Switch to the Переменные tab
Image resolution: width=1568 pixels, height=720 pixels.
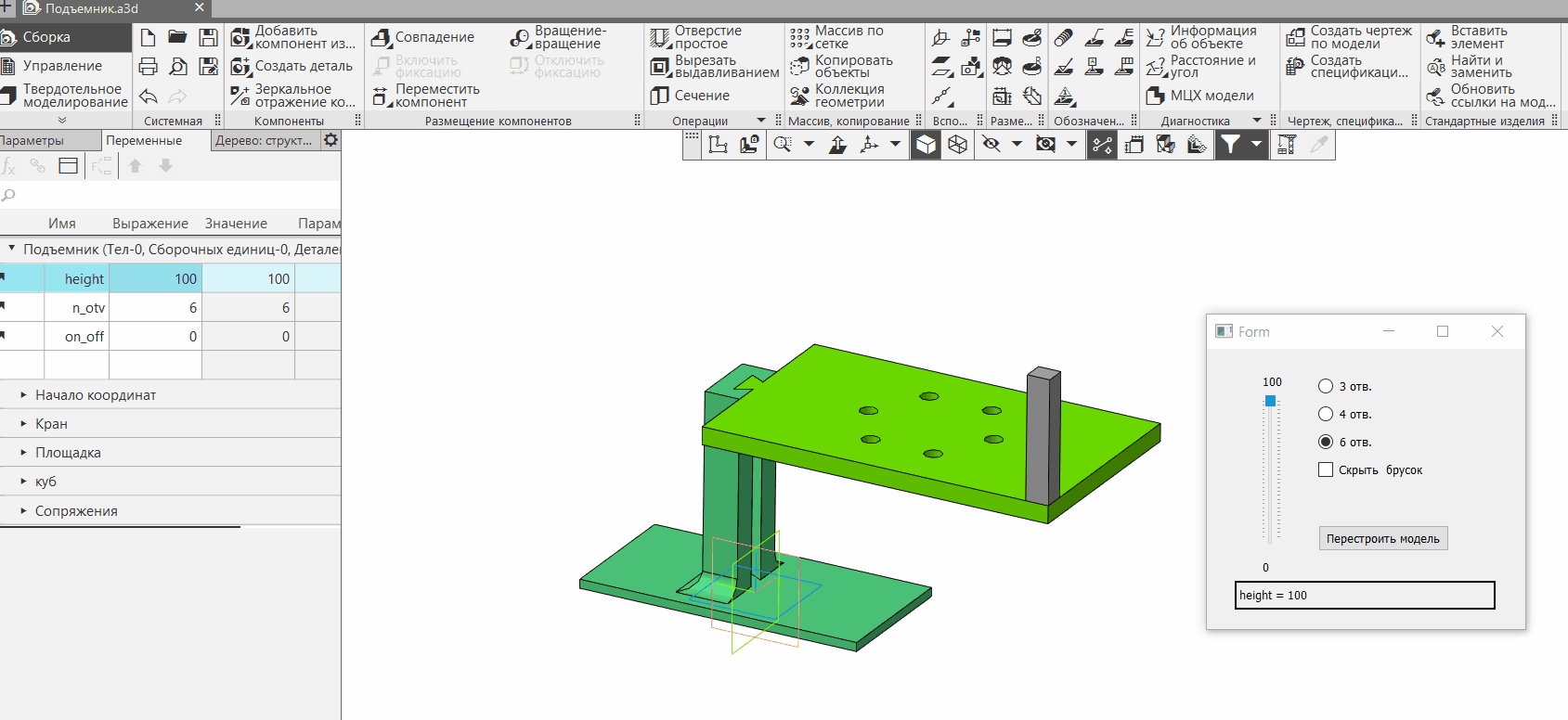coord(144,141)
